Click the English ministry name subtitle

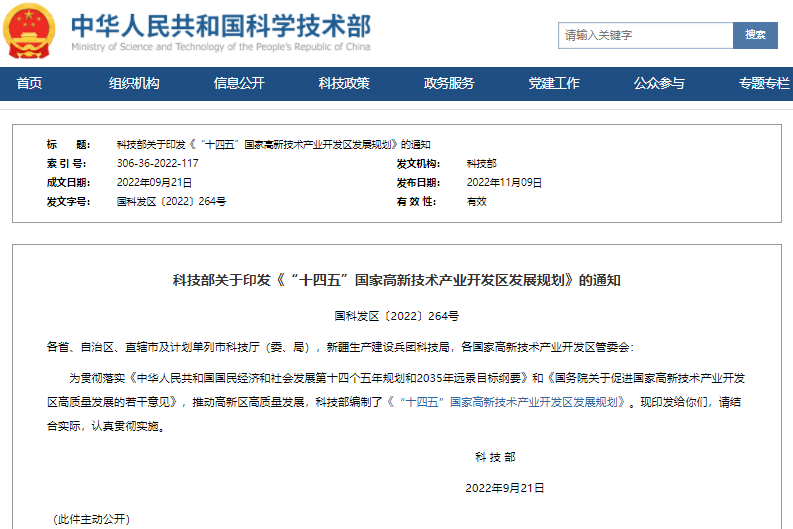220,46
